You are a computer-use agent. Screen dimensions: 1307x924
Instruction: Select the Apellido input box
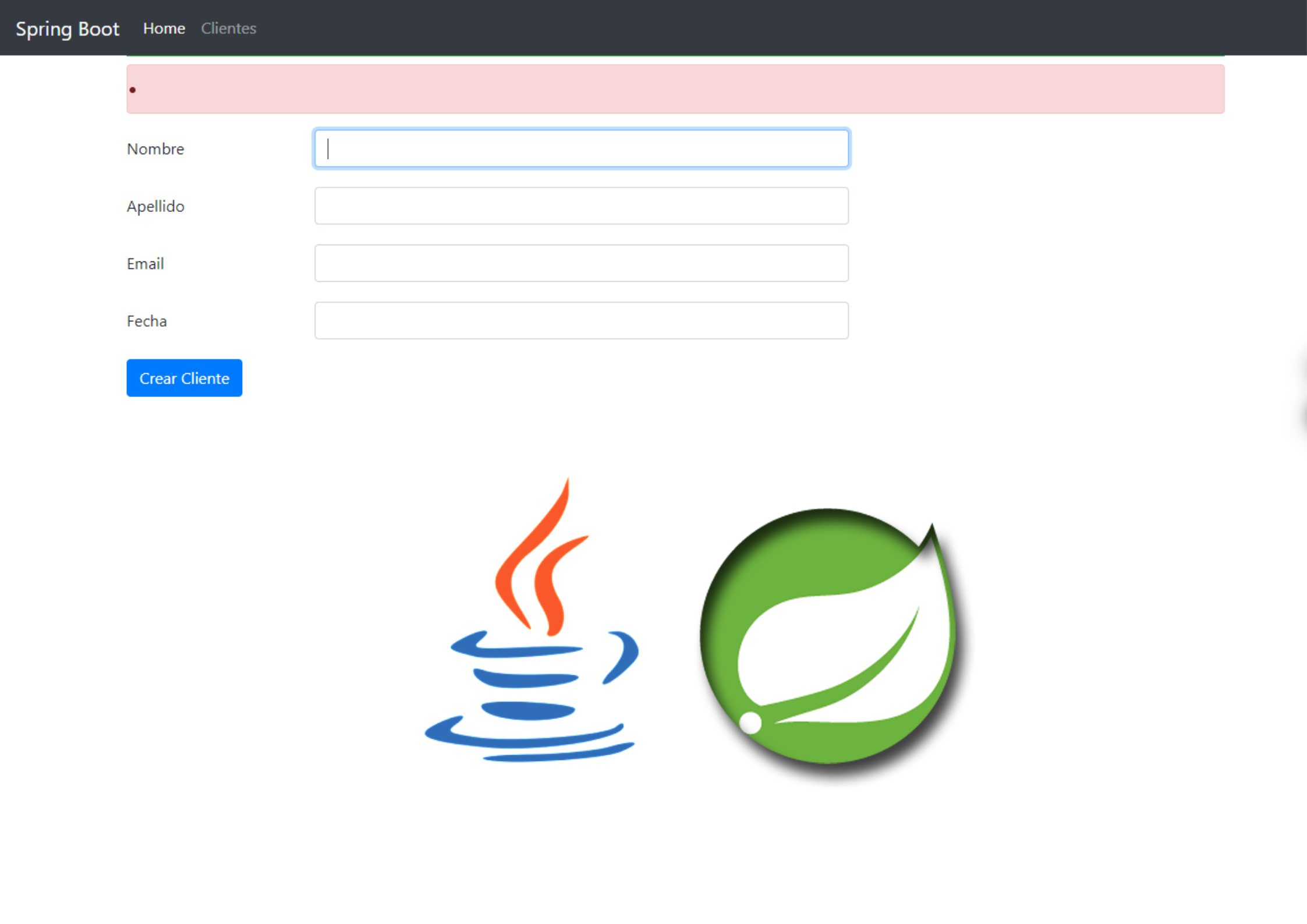pos(582,206)
